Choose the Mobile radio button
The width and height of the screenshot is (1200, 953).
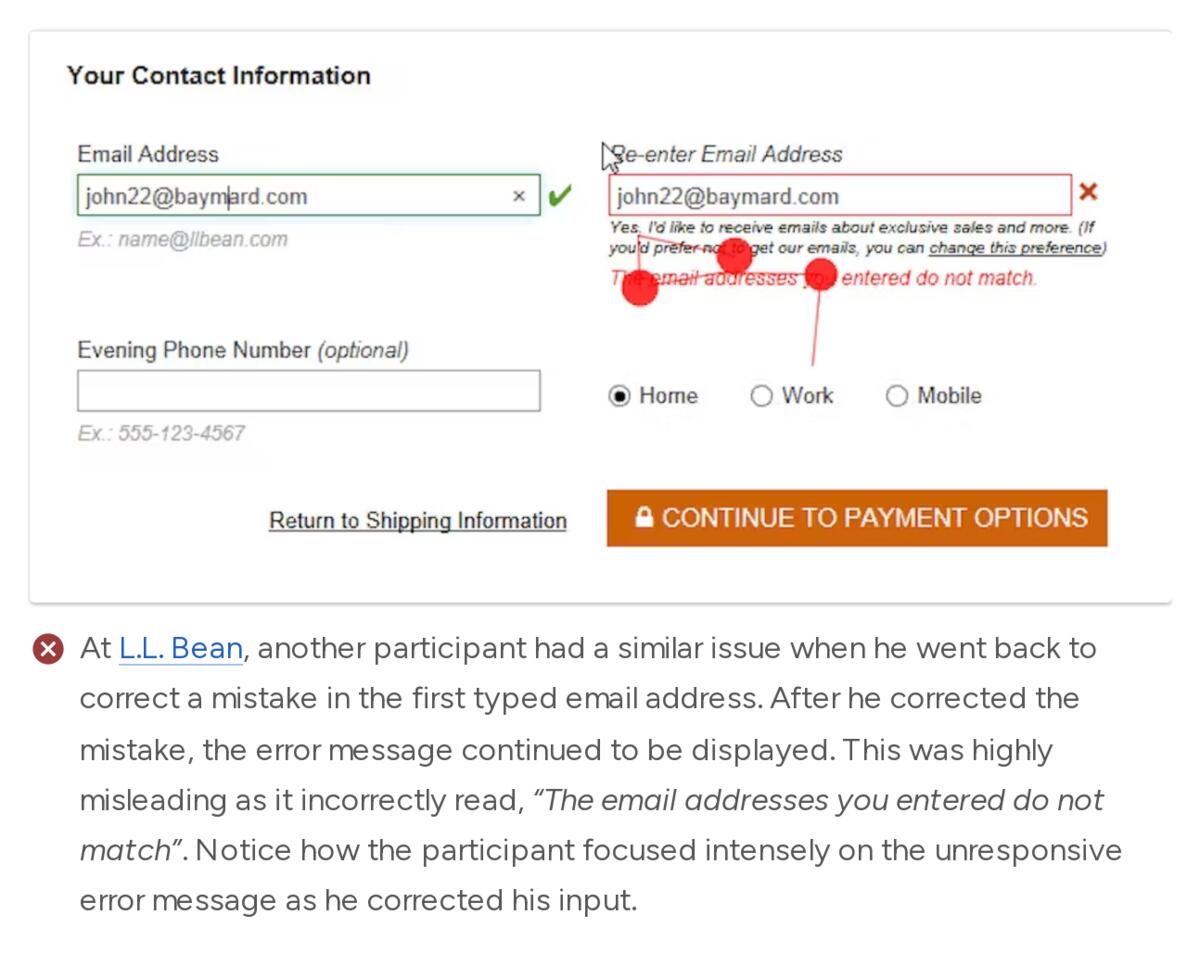[x=897, y=396]
